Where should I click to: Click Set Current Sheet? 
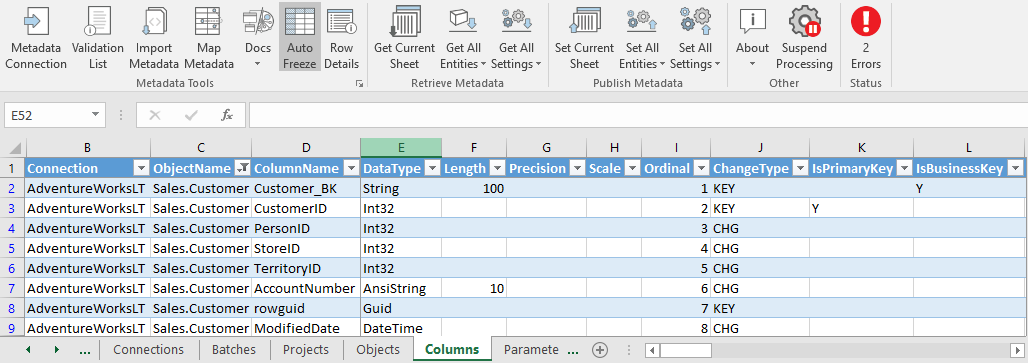pyautogui.click(x=584, y=37)
